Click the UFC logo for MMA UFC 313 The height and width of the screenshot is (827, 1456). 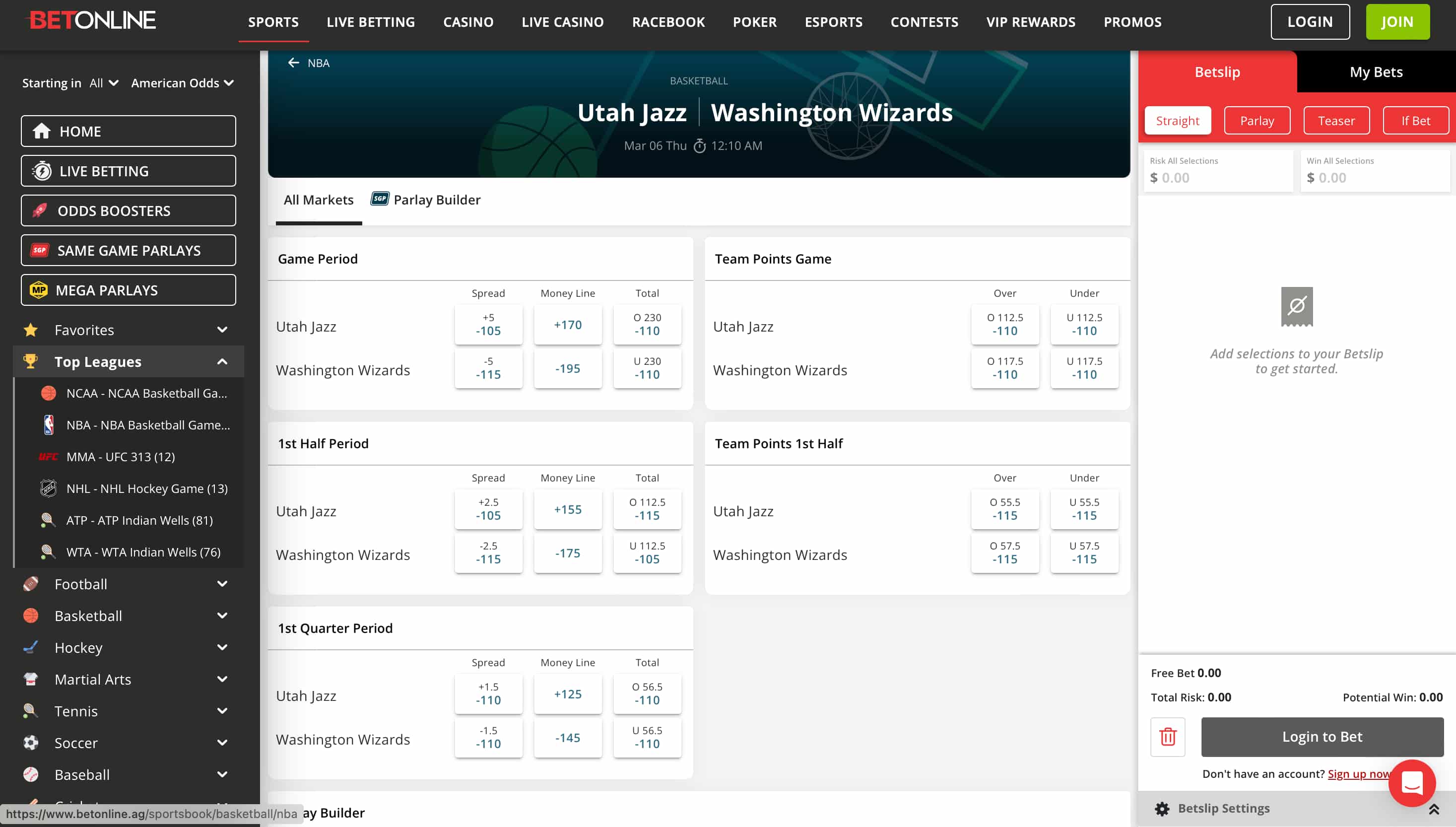[x=48, y=457]
